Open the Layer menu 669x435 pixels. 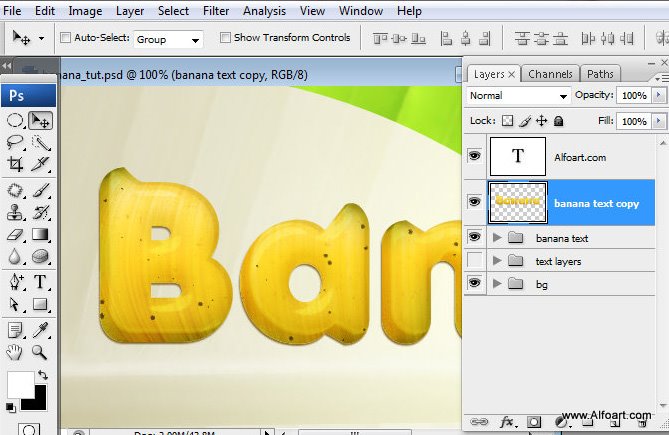click(x=130, y=11)
